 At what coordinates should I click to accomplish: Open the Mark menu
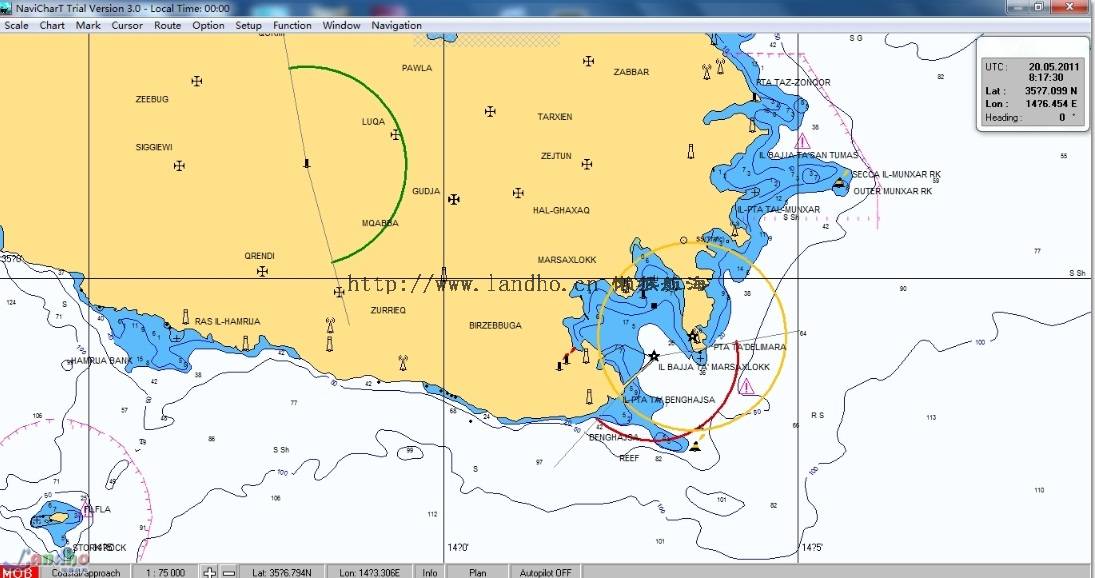[88, 25]
